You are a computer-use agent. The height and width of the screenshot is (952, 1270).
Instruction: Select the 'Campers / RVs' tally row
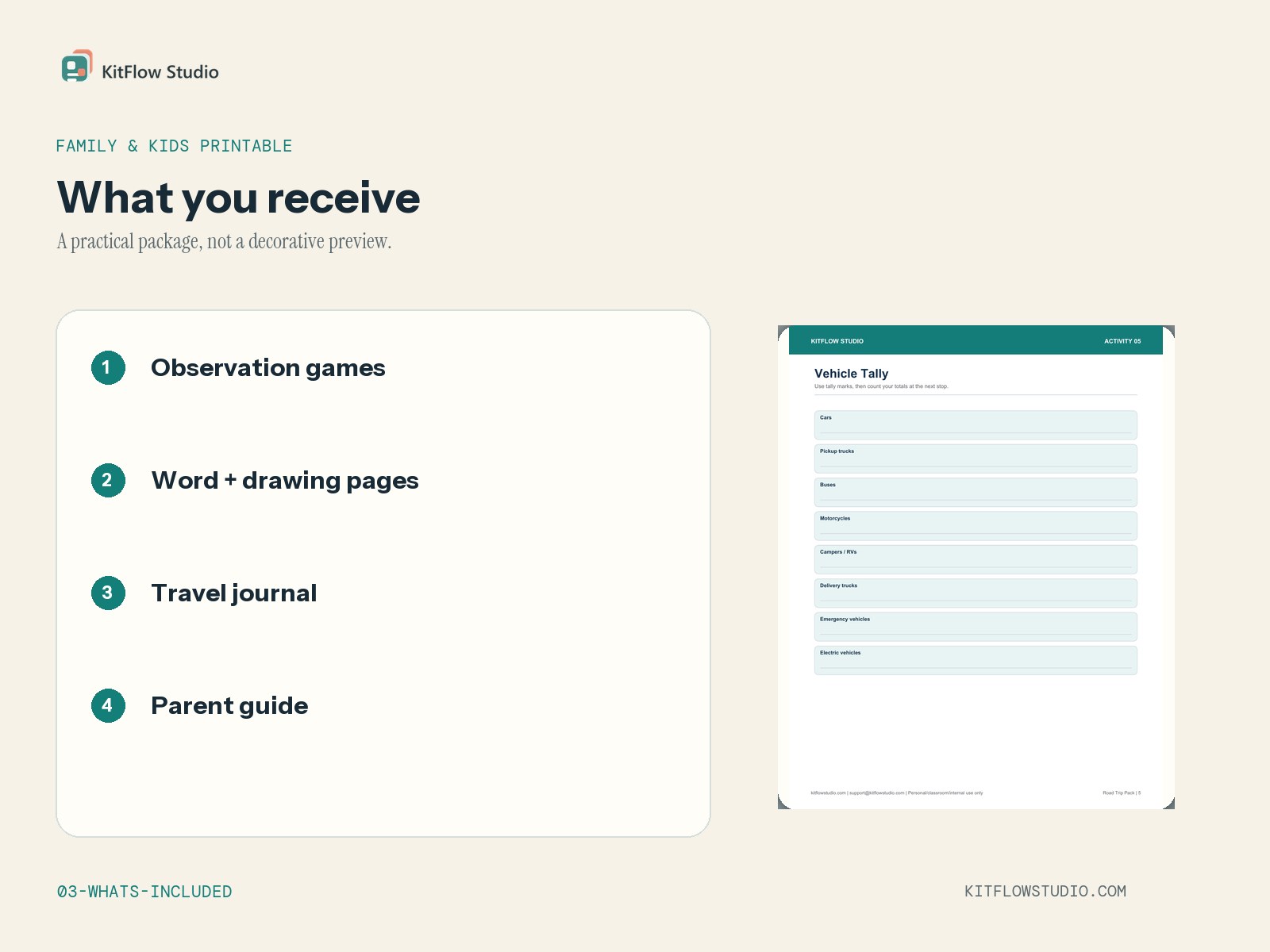point(976,559)
